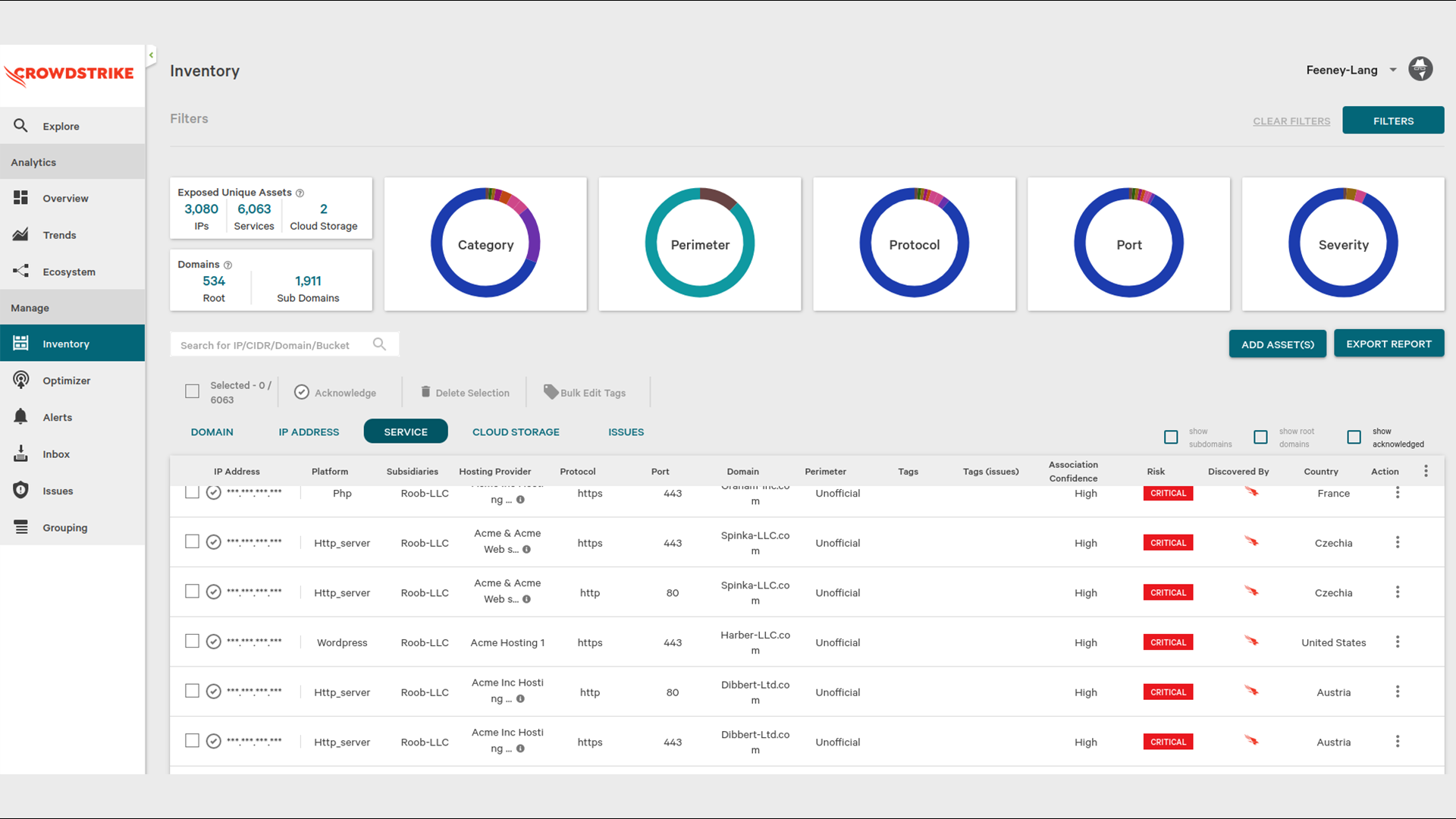Collapse the sidebar with the chevron
This screenshot has width=1456, height=819.
151,55
